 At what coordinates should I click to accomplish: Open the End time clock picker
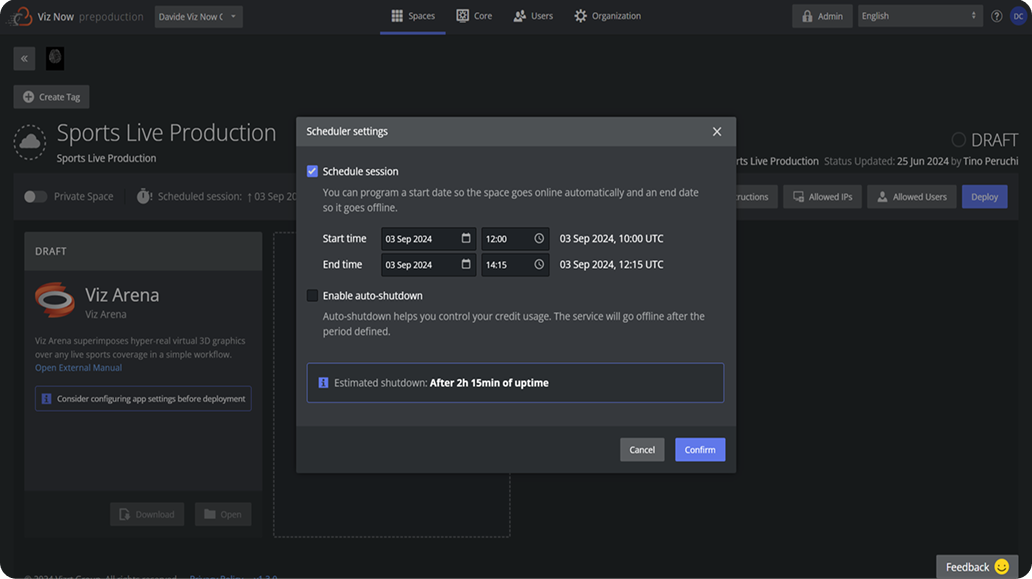(x=539, y=264)
